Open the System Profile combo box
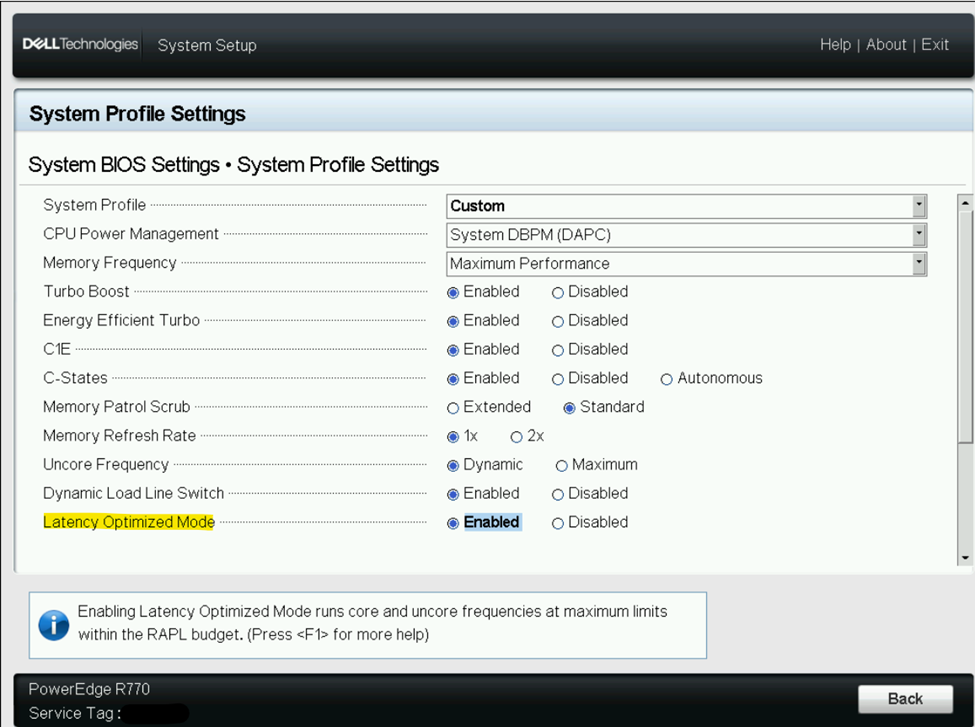975x727 pixels. [x=680, y=206]
